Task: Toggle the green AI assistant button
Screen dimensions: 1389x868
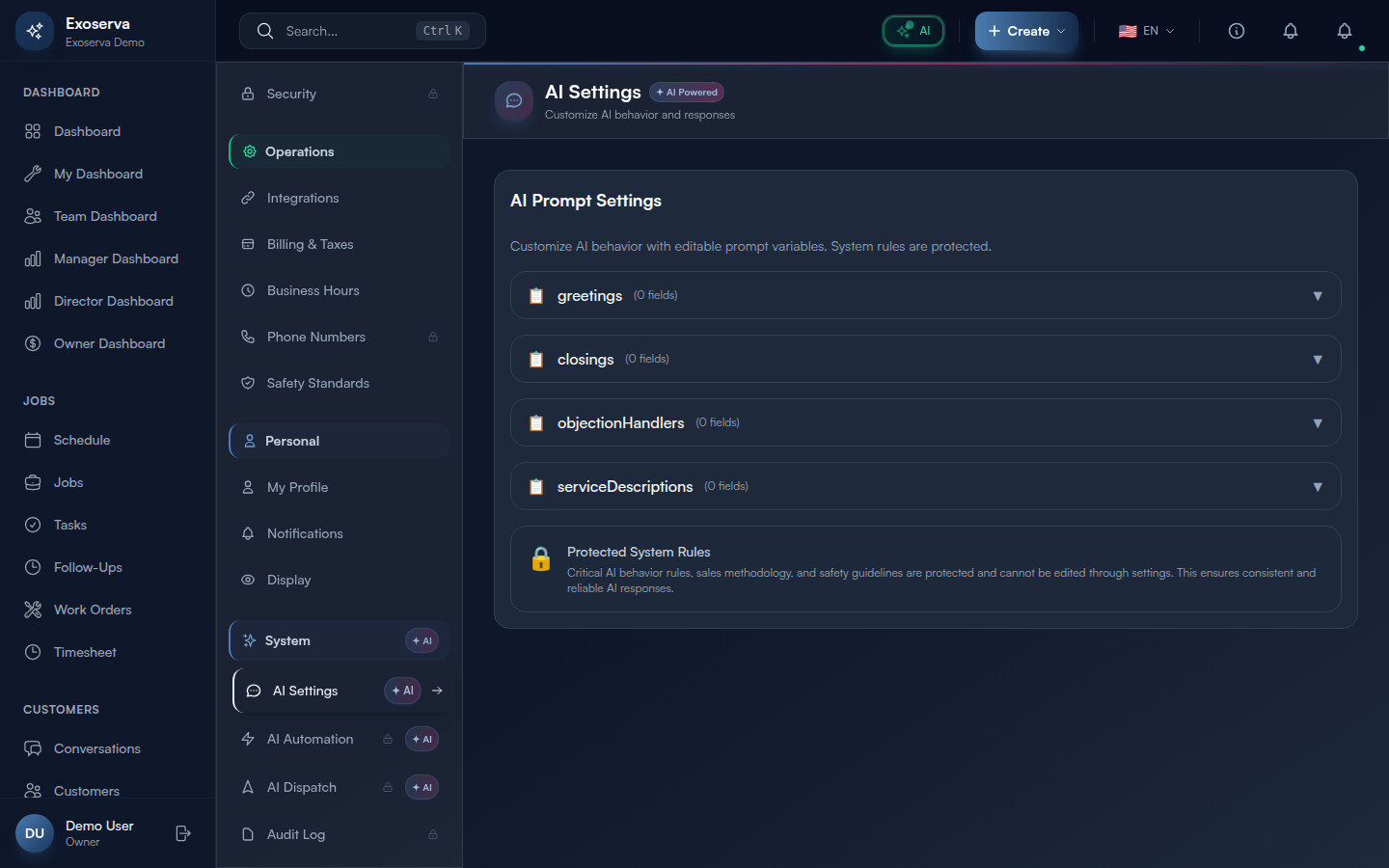Action: pyautogui.click(x=913, y=31)
